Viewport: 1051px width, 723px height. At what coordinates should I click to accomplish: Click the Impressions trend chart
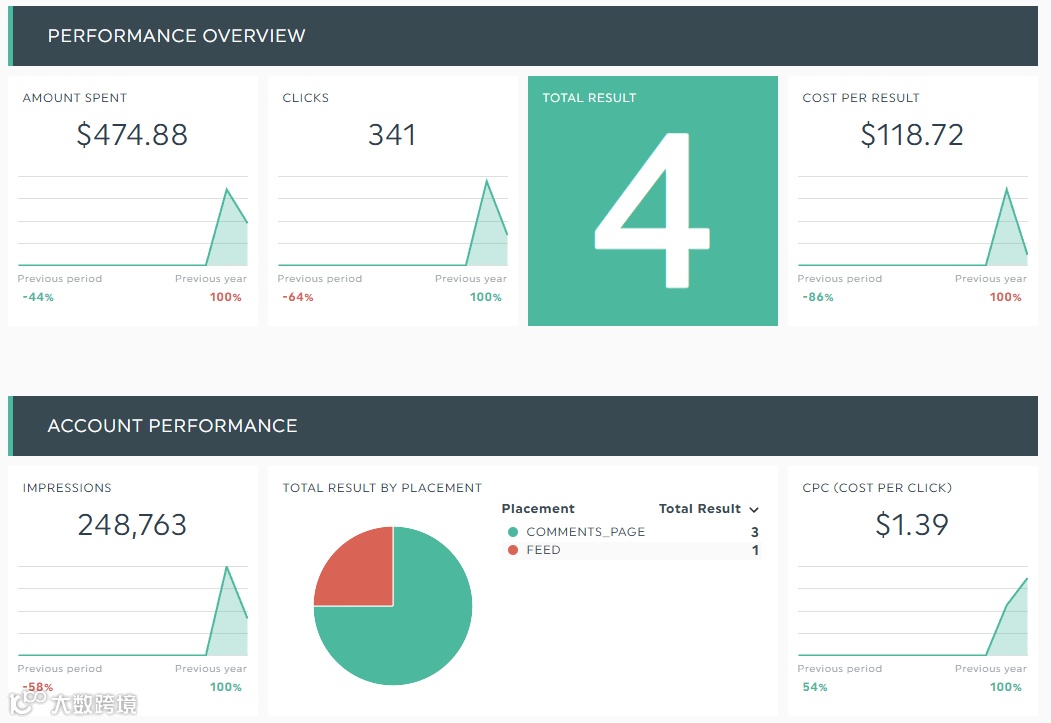click(133, 611)
